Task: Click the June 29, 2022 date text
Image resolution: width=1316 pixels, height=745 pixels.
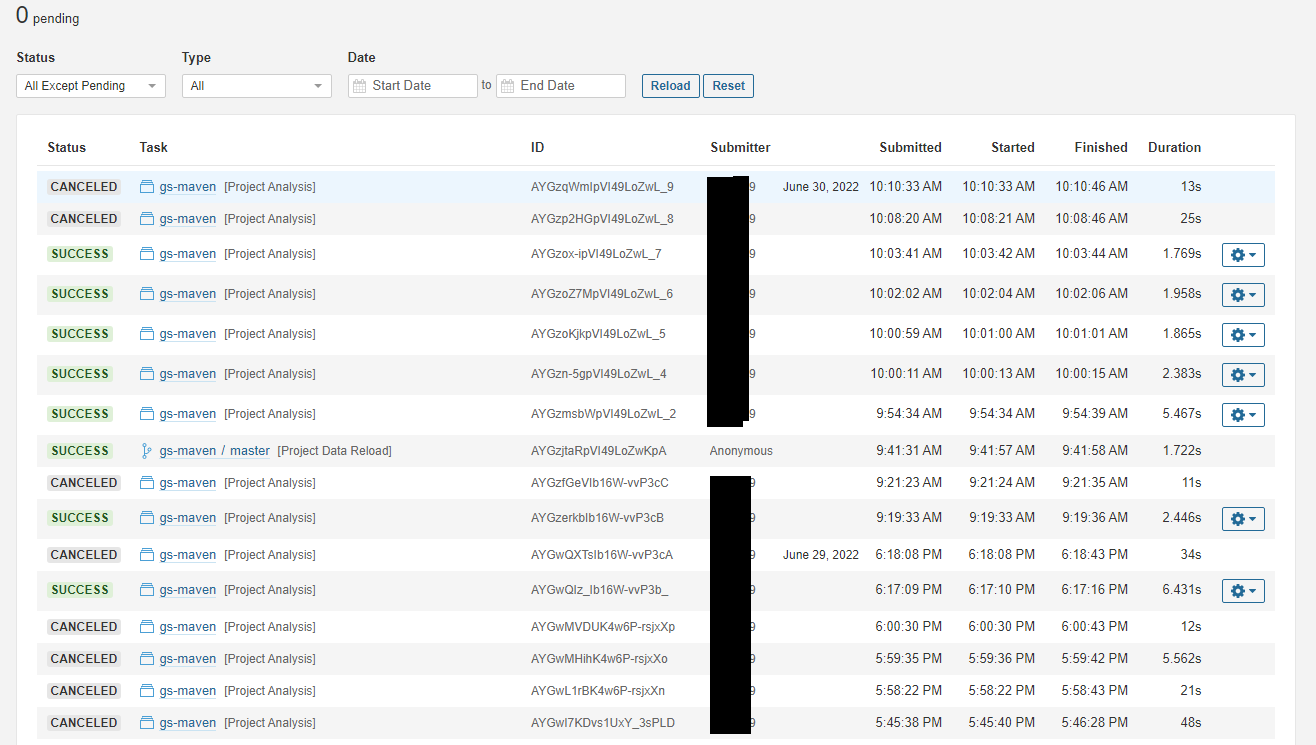Action: pos(821,555)
